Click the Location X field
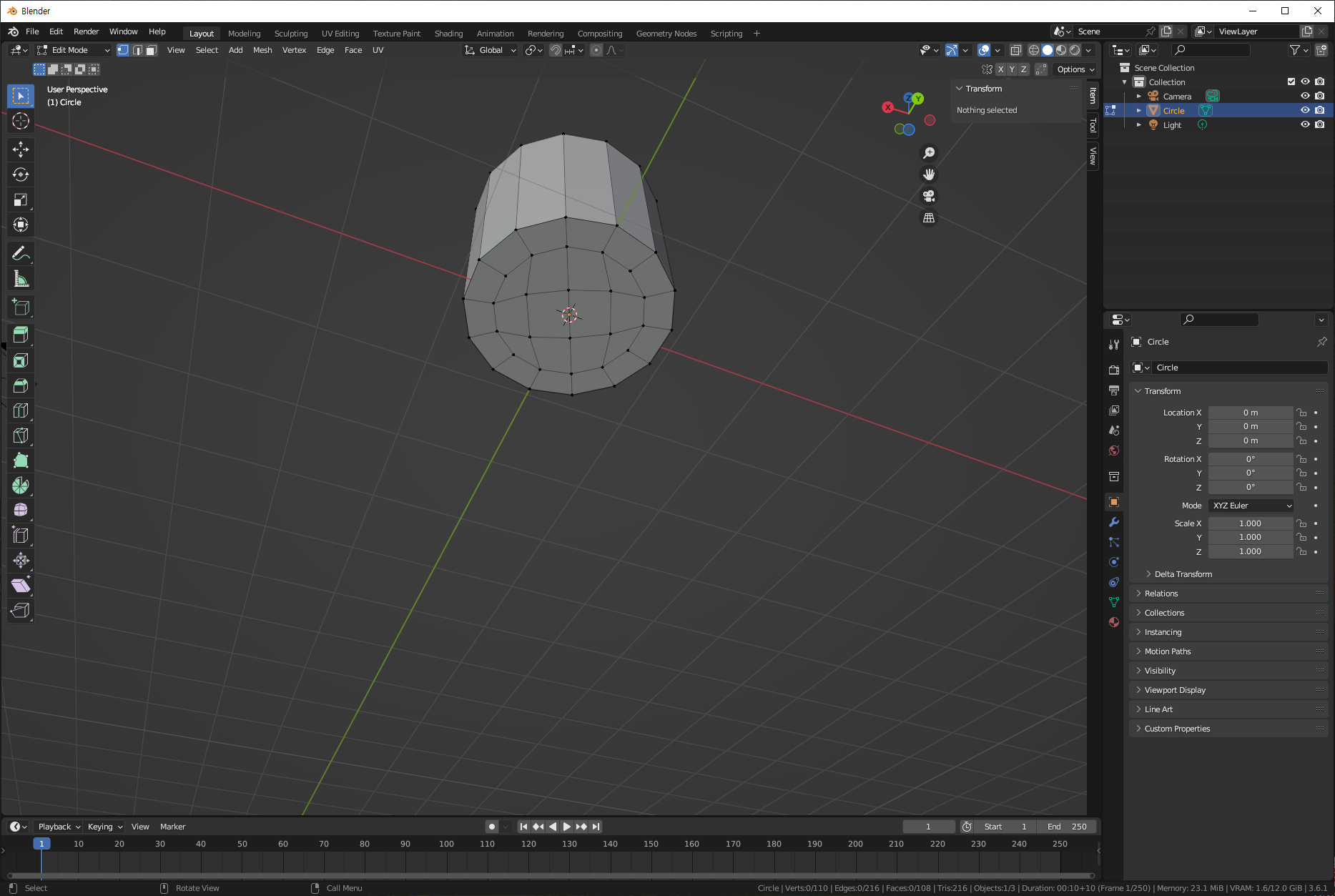The image size is (1335, 896). [1251, 413]
